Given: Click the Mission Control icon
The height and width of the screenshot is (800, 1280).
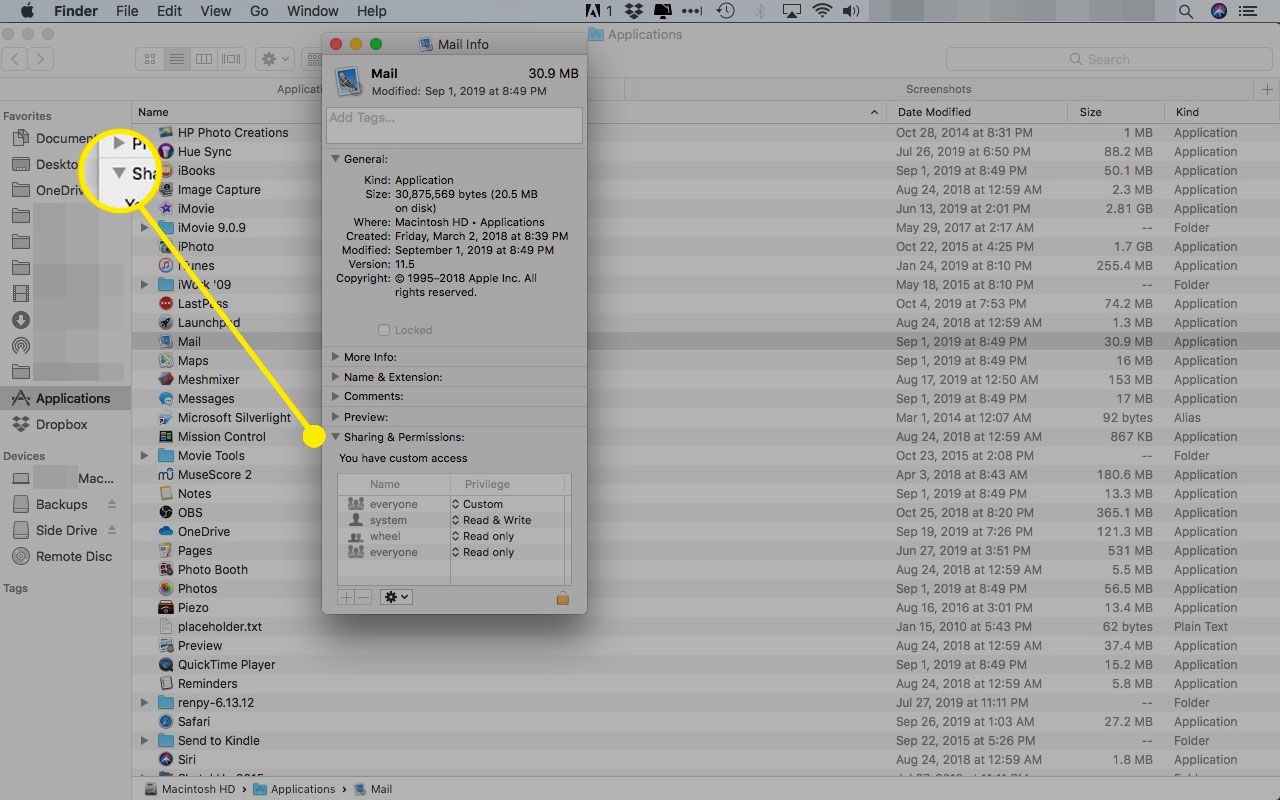Looking at the screenshot, I should (167, 436).
